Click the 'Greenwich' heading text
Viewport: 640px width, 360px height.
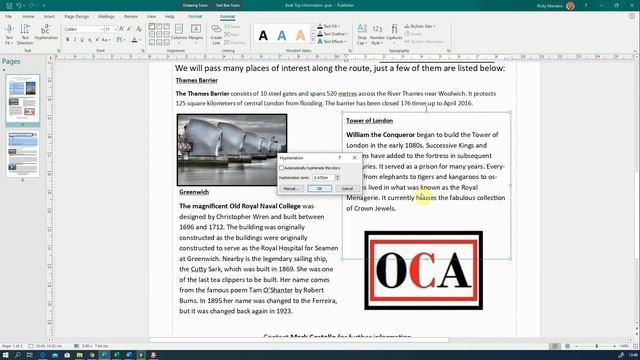(x=194, y=192)
